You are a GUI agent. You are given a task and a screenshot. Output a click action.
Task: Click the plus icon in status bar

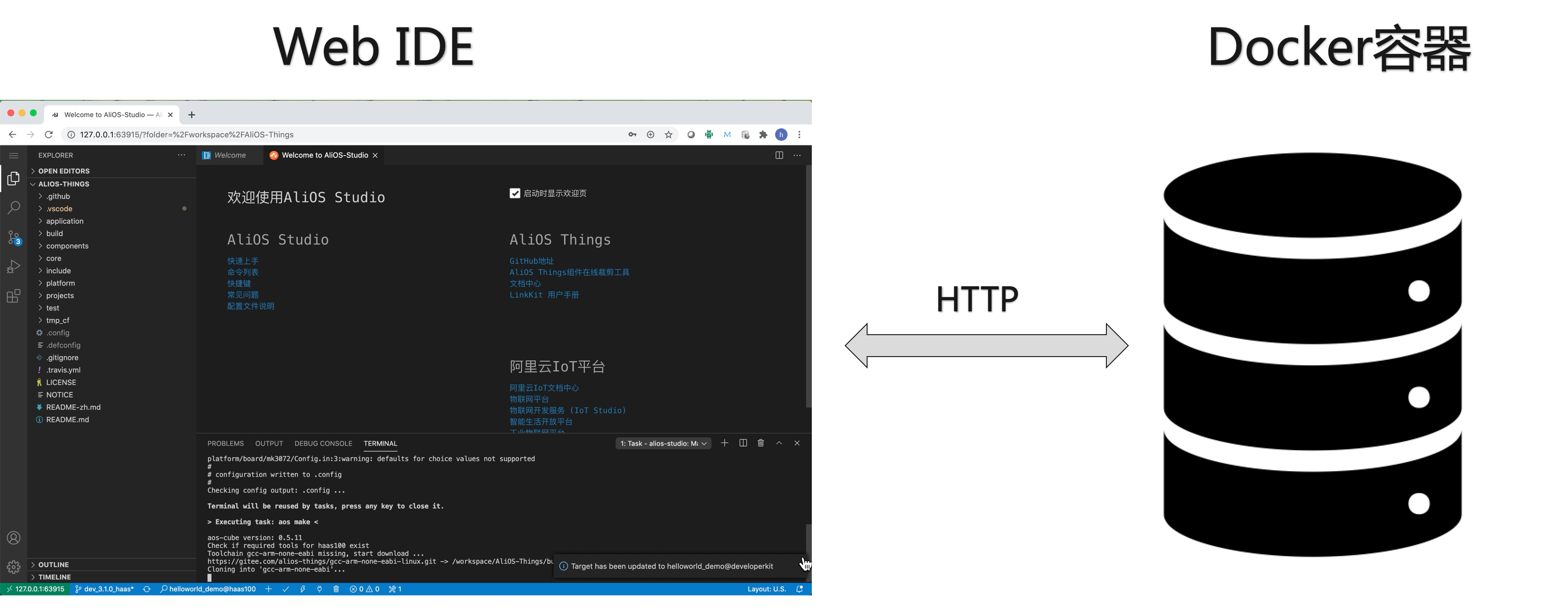click(268, 589)
